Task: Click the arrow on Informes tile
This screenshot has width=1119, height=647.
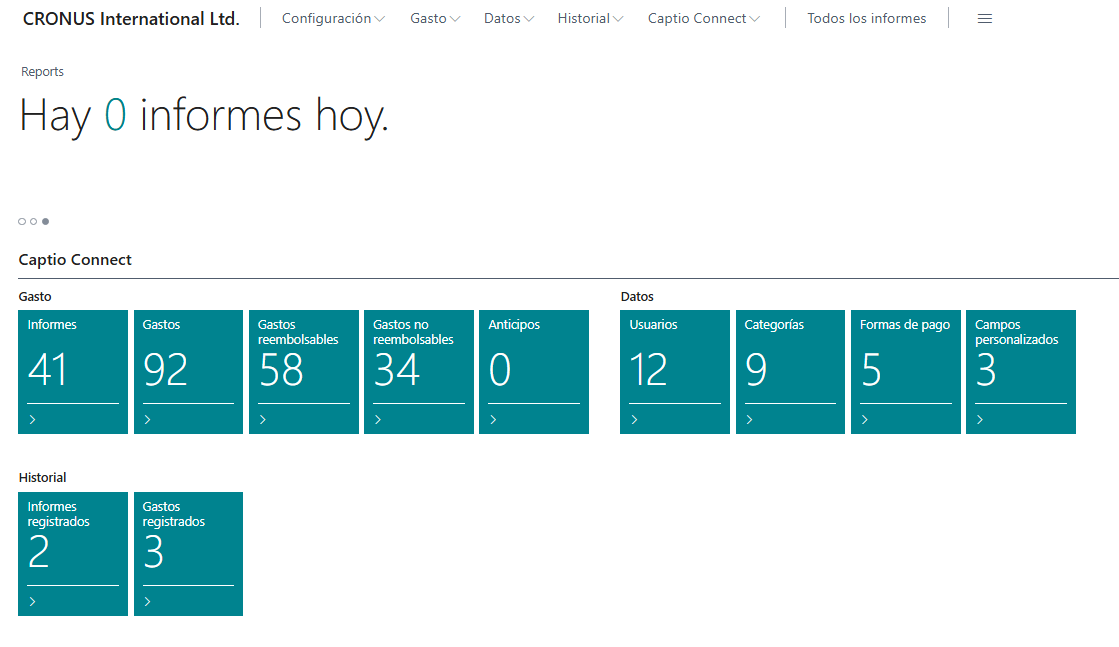Action: click(x=33, y=420)
